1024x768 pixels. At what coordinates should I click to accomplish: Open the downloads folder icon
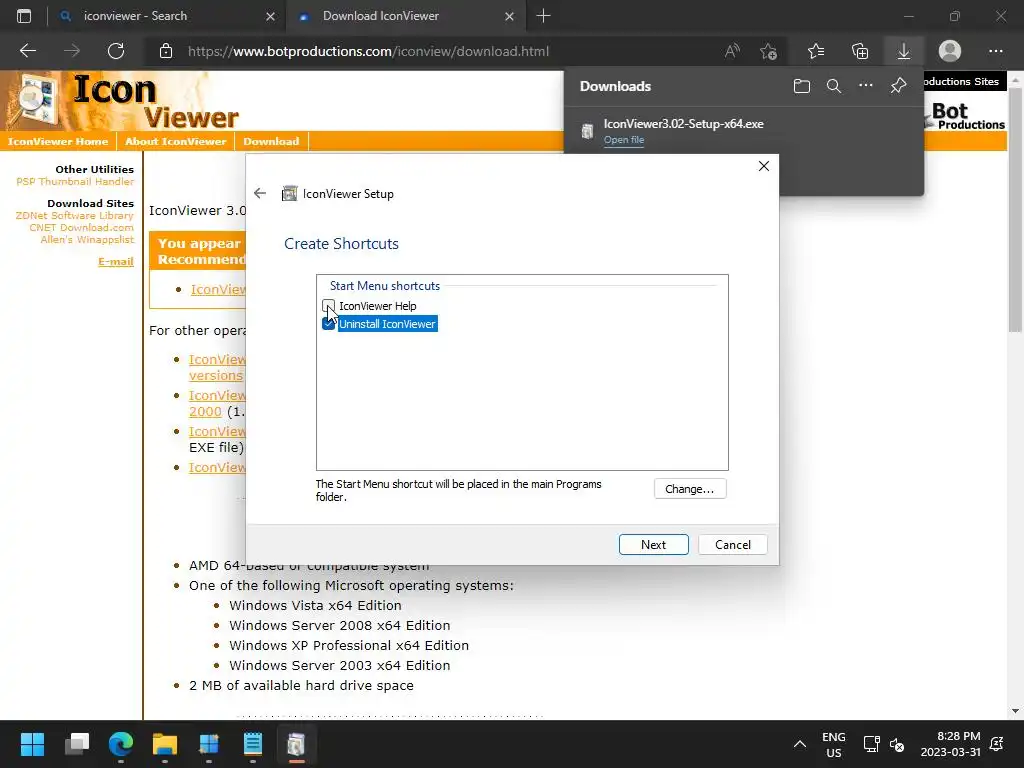point(802,86)
